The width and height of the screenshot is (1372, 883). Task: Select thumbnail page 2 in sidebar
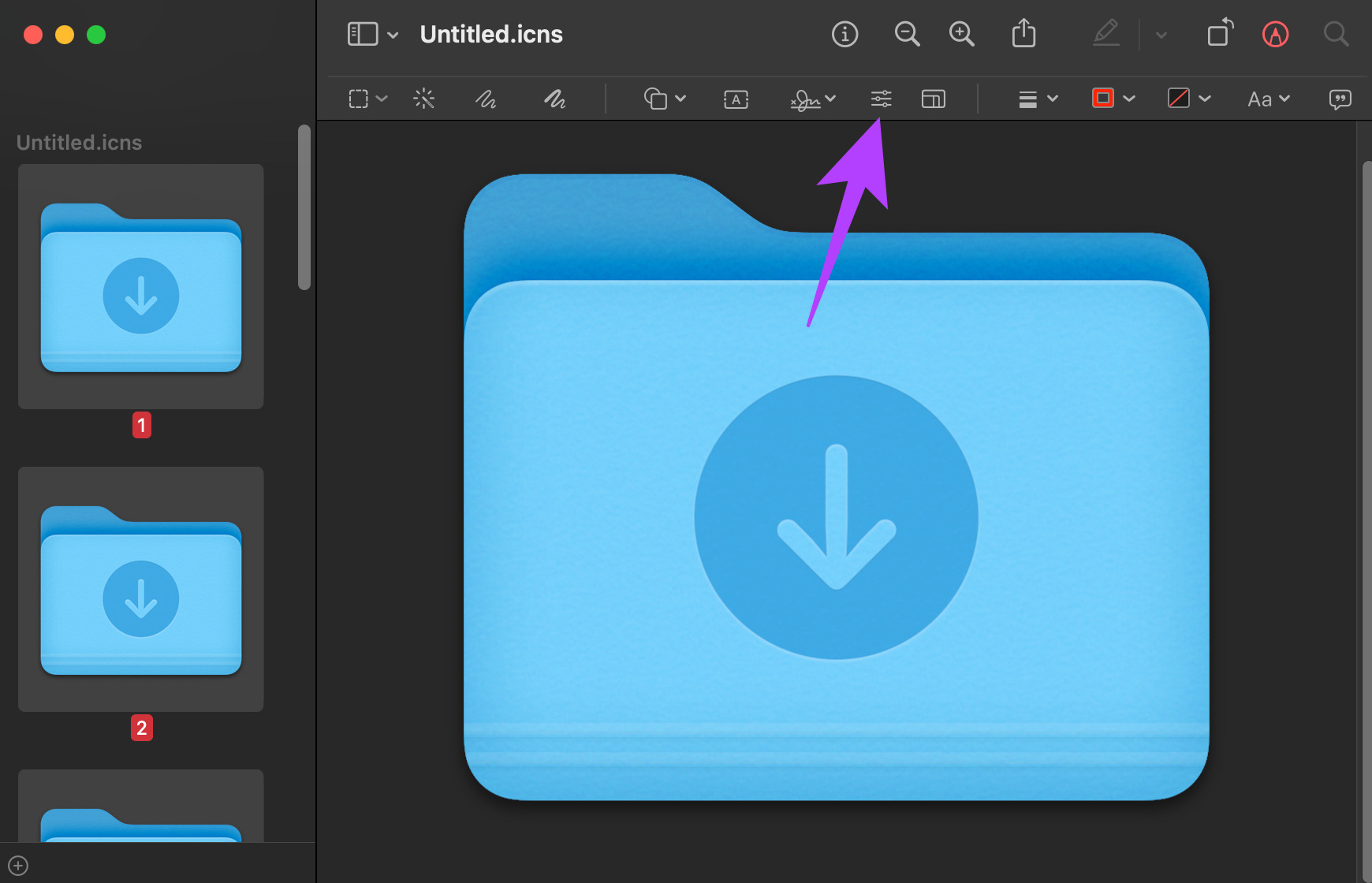[141, 589]
